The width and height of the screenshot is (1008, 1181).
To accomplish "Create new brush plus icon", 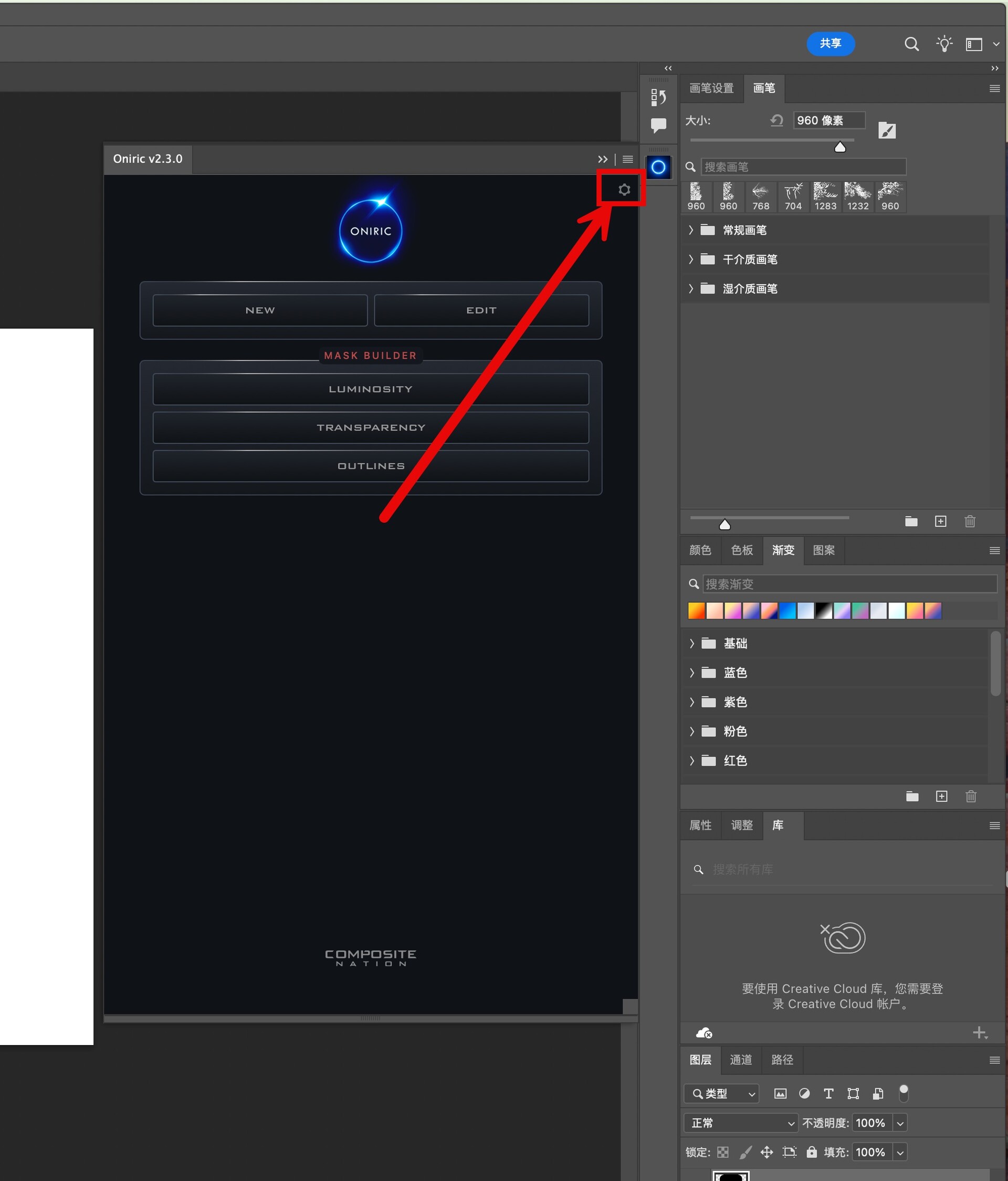I will point(941,521).
